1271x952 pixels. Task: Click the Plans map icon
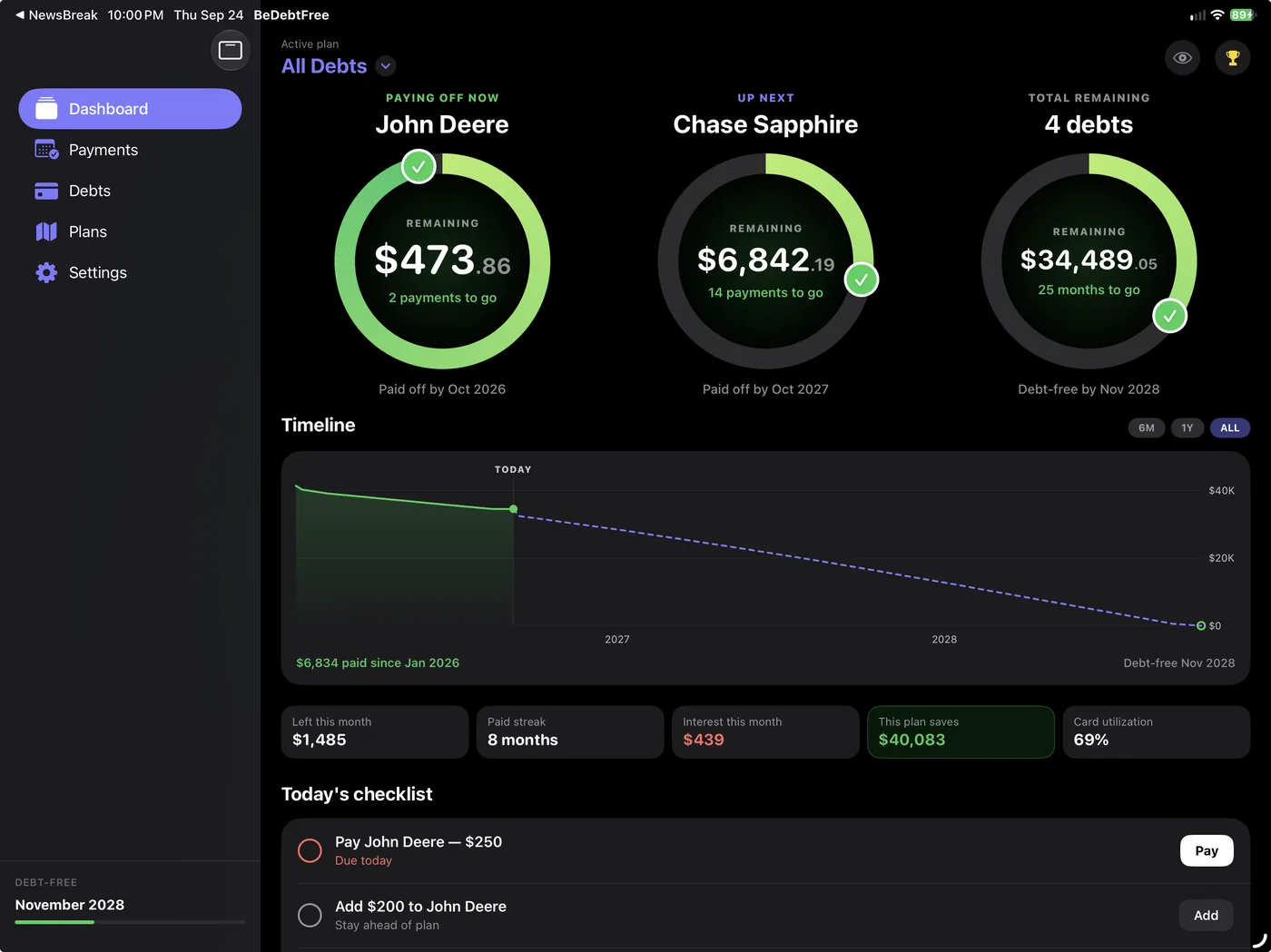(46, 231)
